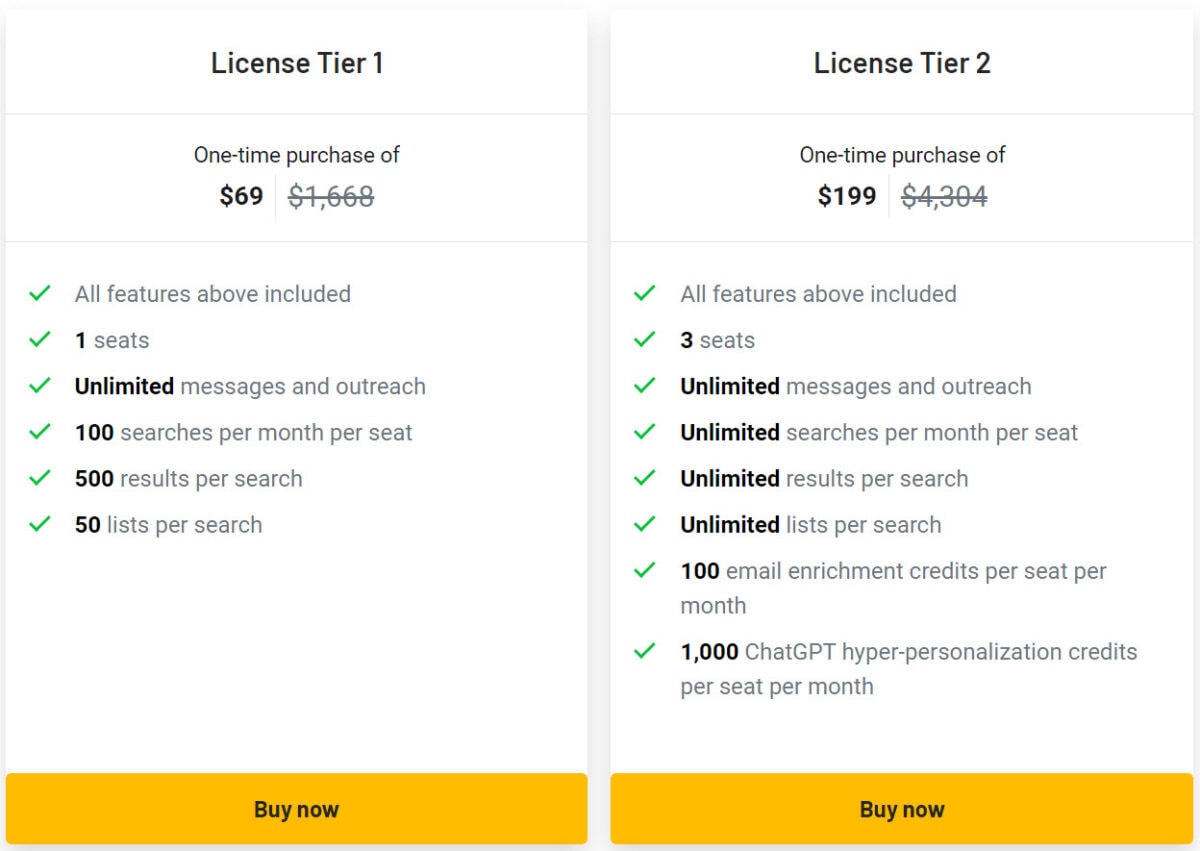Viewport: 1200px width, 851px height.
Task: Click the green check beside "3 seats" in Tier 2
Action: pyautogui.click(x=645, y=340)
